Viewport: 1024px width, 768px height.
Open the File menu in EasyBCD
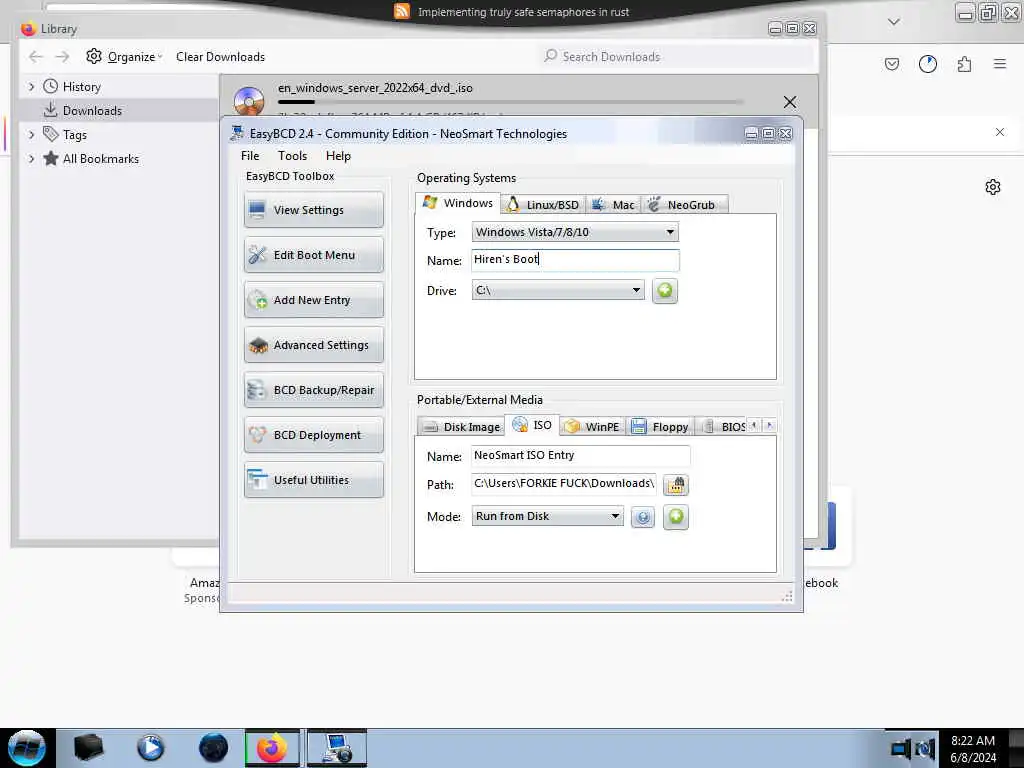coord(249,155)
